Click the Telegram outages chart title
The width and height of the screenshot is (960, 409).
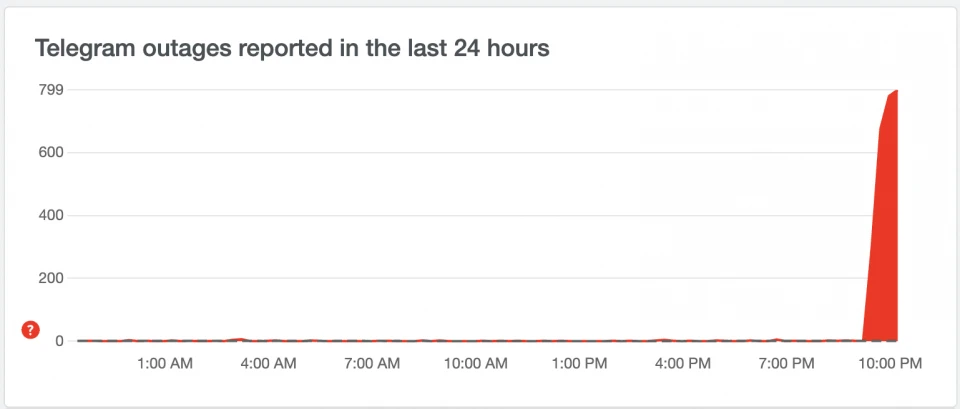292,48
